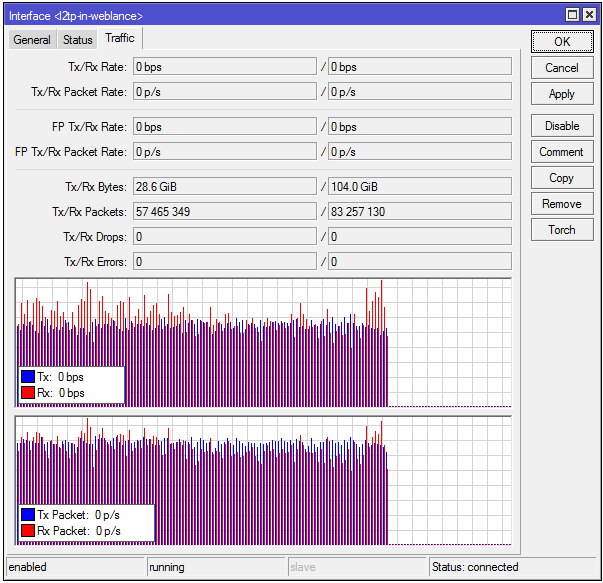Select the Rx Packet Rate field
This screenshot has height=583, width=603.
[420, 92]
